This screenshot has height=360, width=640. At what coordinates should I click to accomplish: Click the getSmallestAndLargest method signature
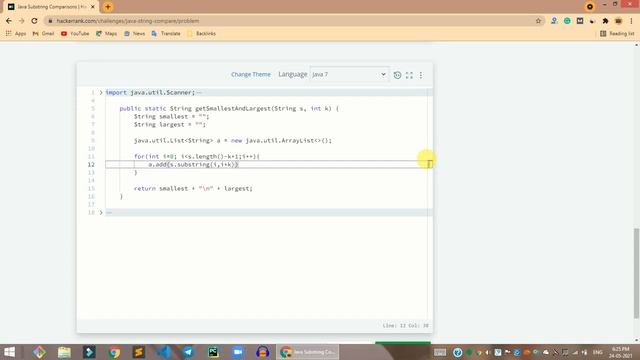click(229, 109)
